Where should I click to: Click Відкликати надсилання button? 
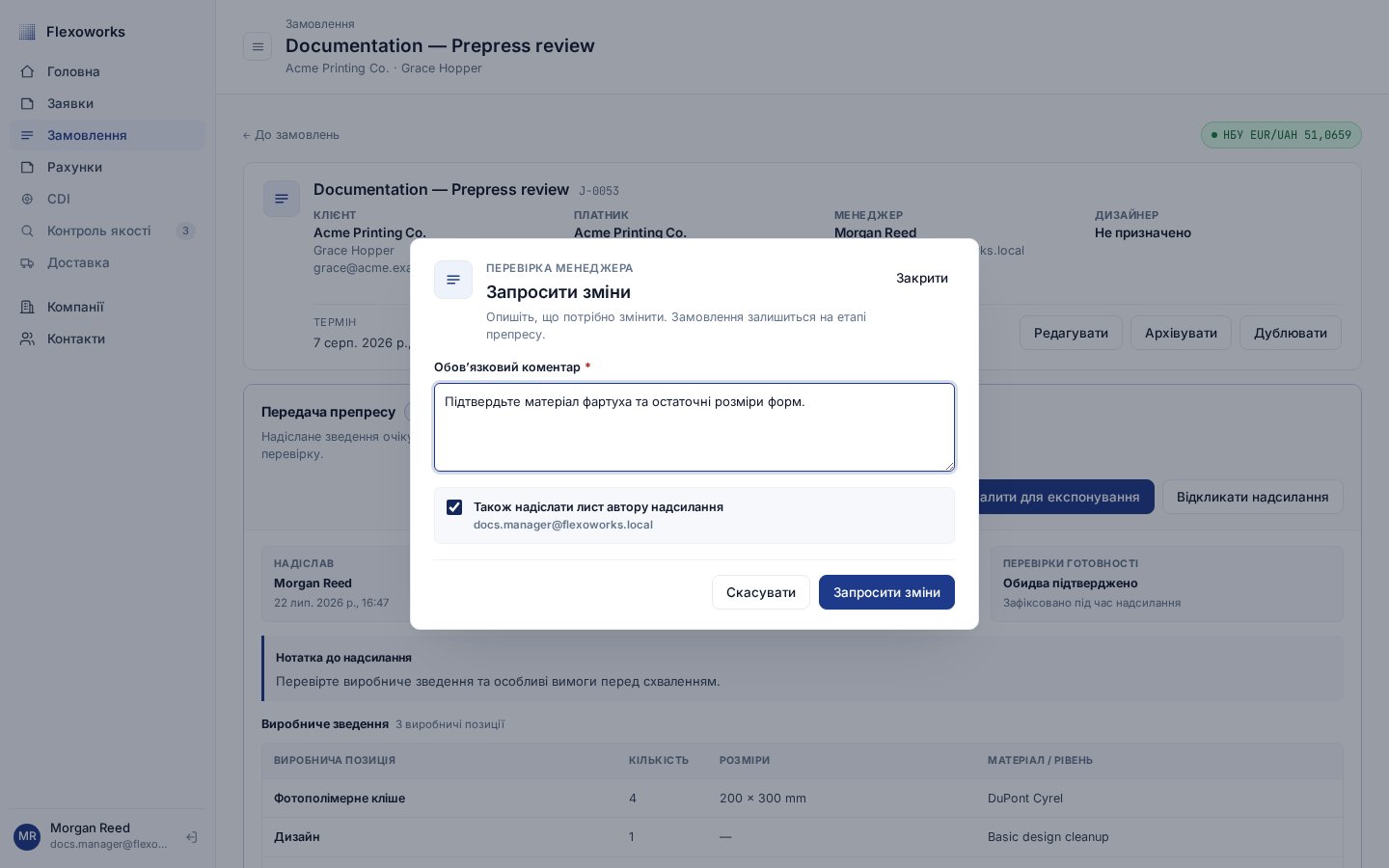pos(1253,497)
